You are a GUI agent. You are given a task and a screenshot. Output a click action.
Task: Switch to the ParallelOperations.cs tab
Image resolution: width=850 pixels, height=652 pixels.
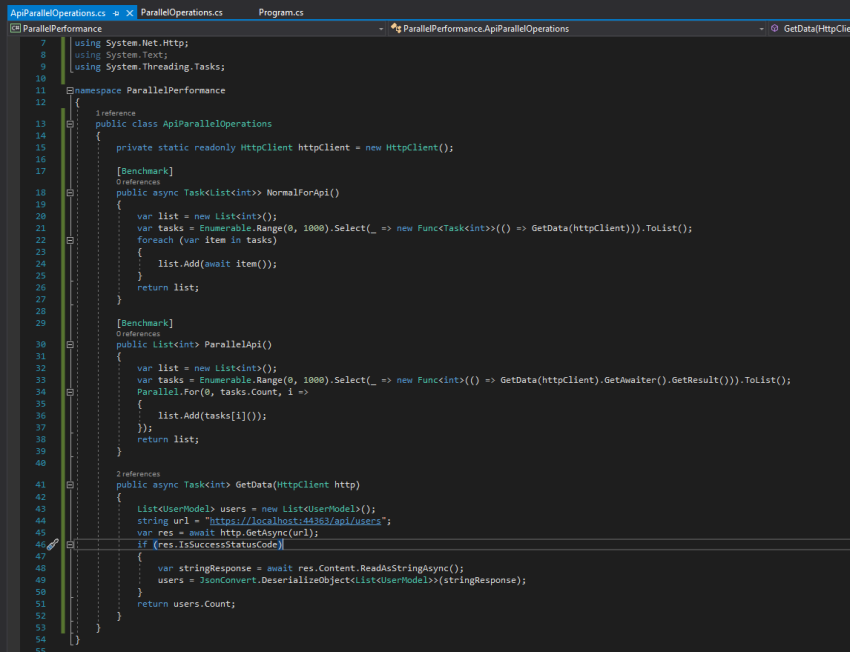pyautogui.click(x=181, y=12)
